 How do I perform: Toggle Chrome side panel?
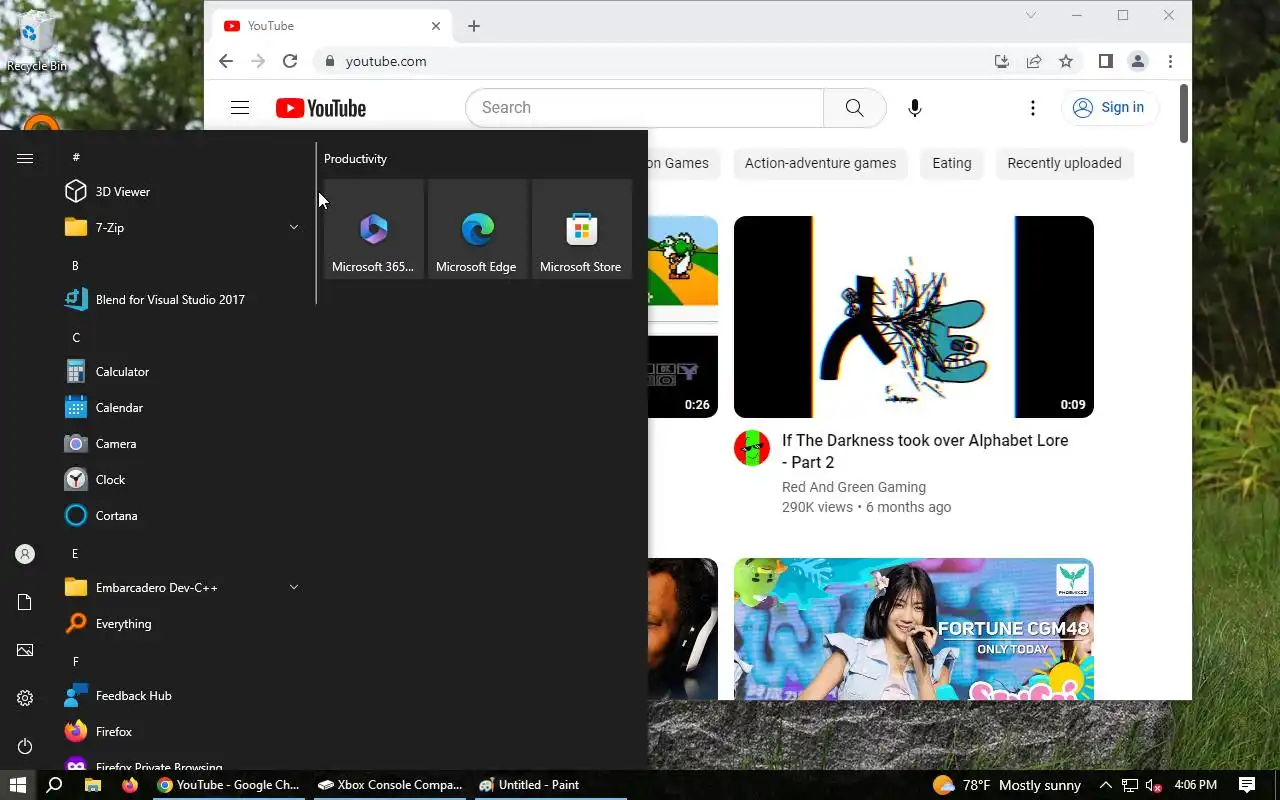point(1105,61)
